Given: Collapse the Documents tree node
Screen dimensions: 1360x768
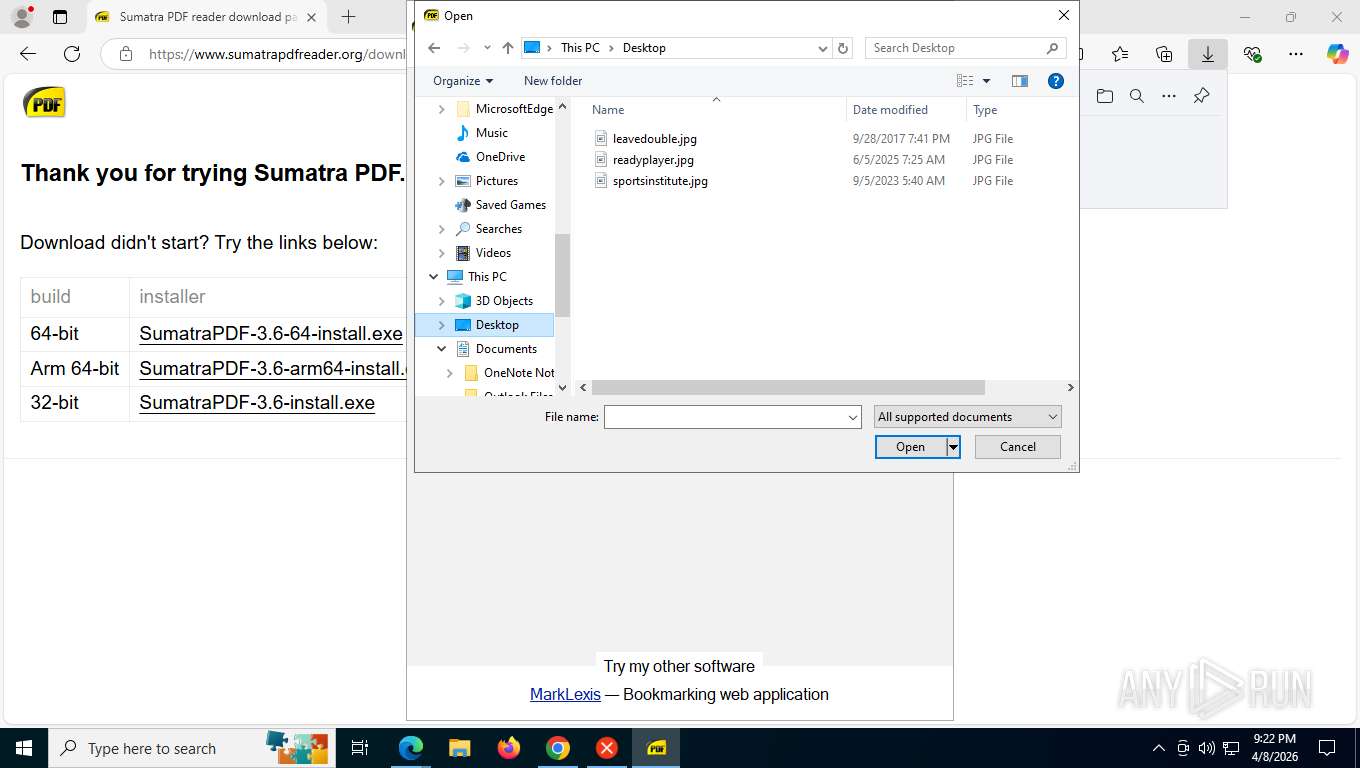Looking at the screenshot, I should click(x=442, y=349).
